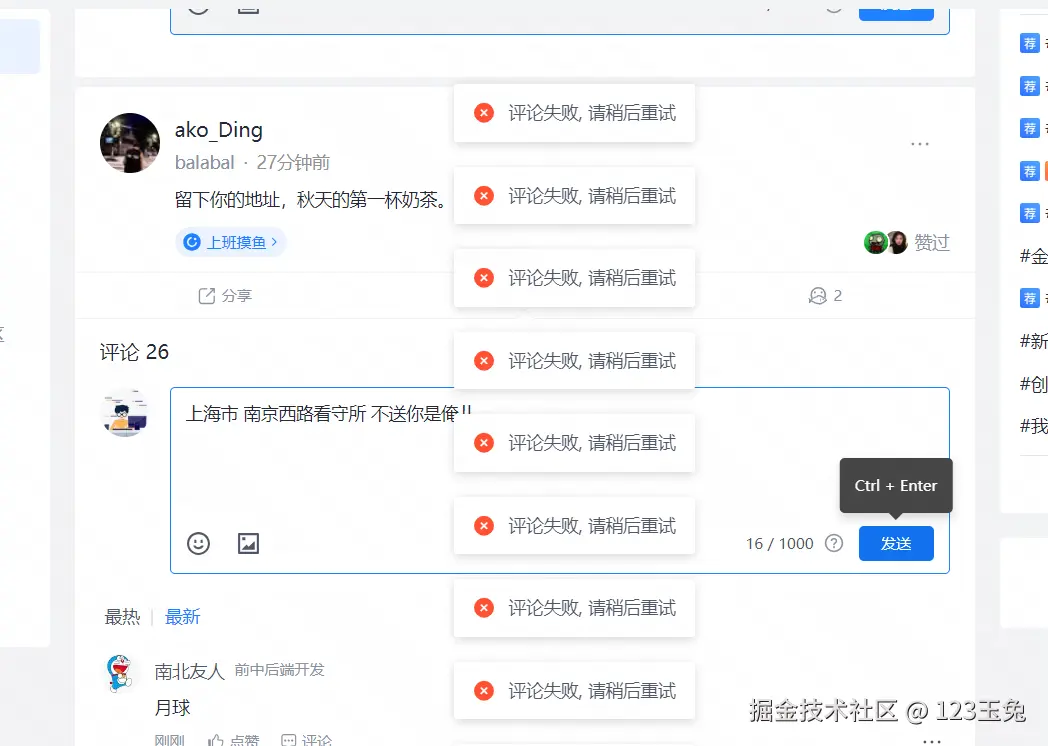
Task: Open the emoji picker in the comment box
Action: 198,543
